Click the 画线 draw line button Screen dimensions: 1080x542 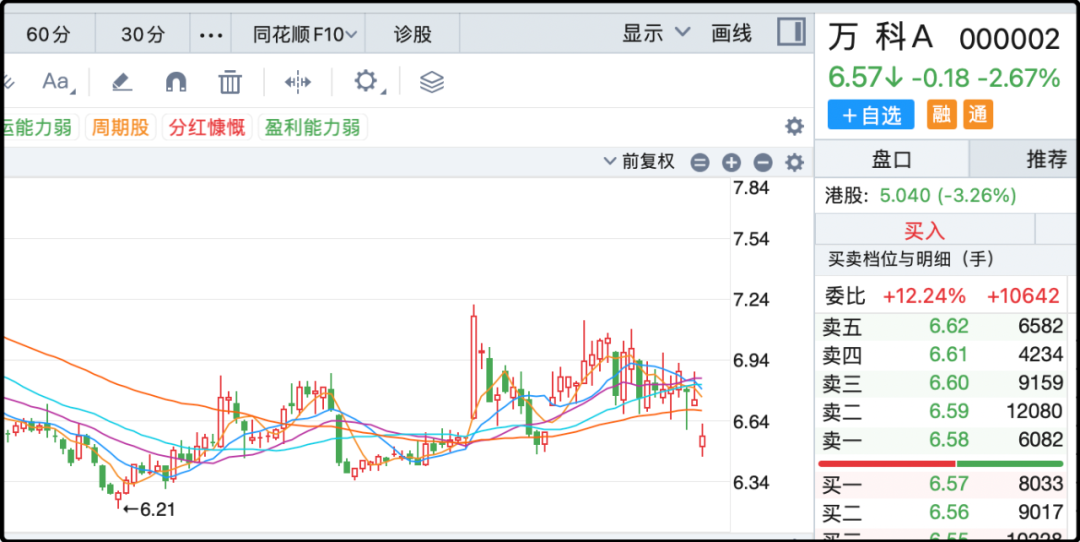(x=731, y=33)
